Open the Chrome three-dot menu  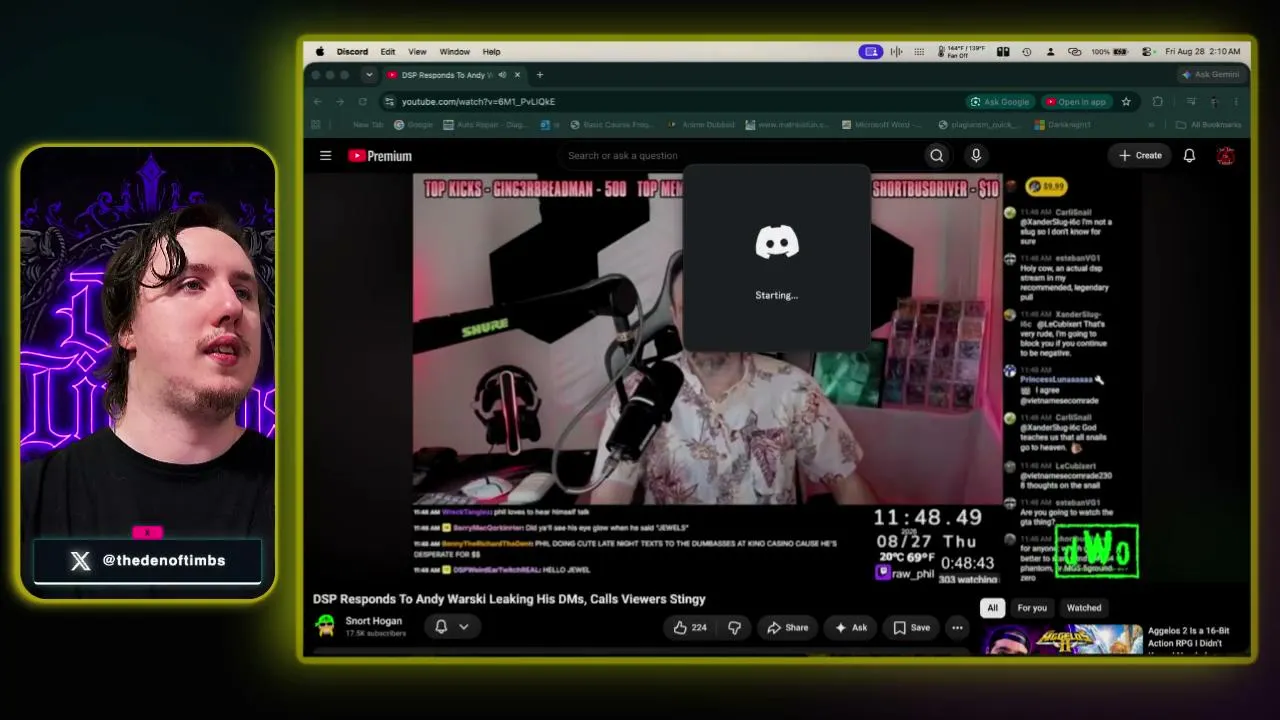tap(1236, 101)
